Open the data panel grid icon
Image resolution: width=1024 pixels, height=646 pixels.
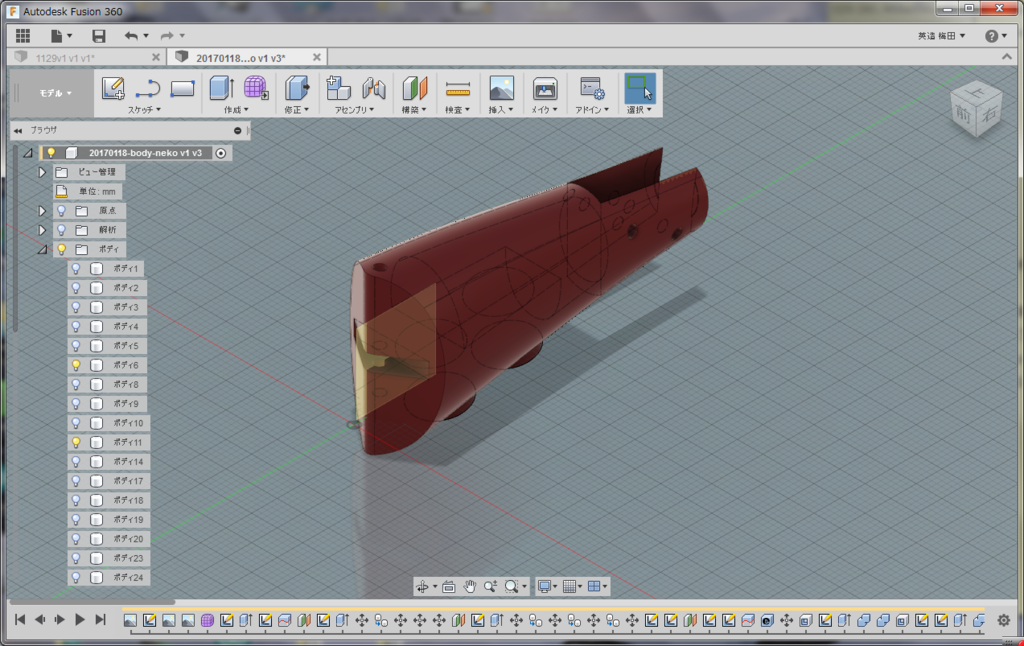23,36
